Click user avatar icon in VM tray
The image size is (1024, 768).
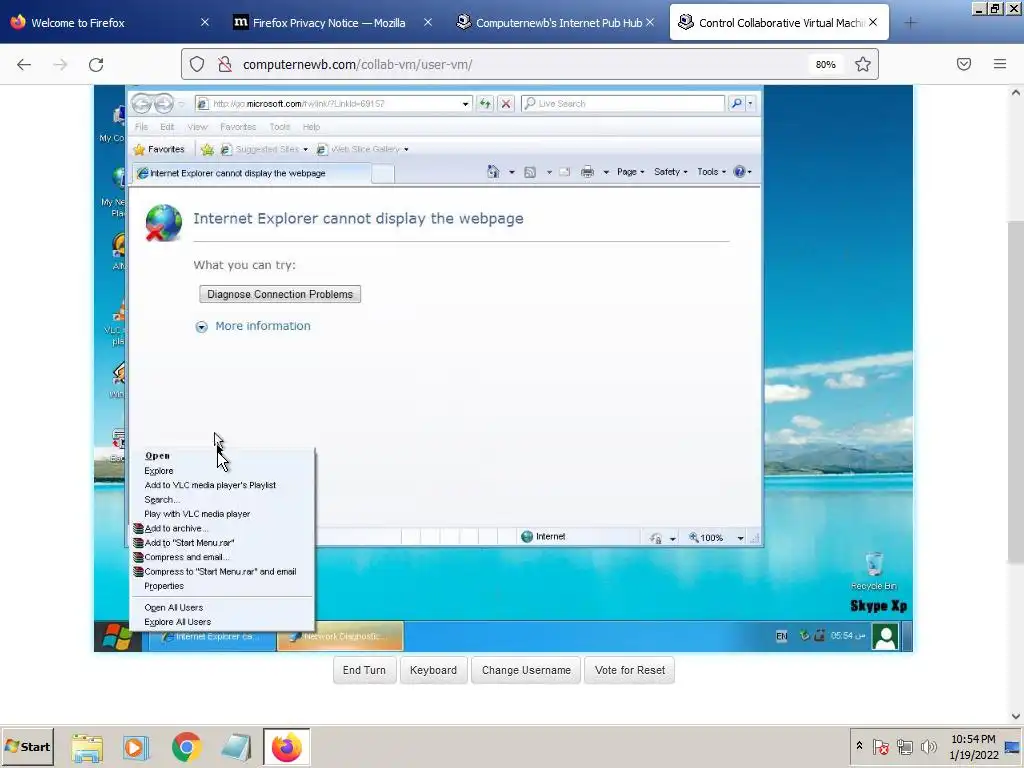click(x=886, y=637)
